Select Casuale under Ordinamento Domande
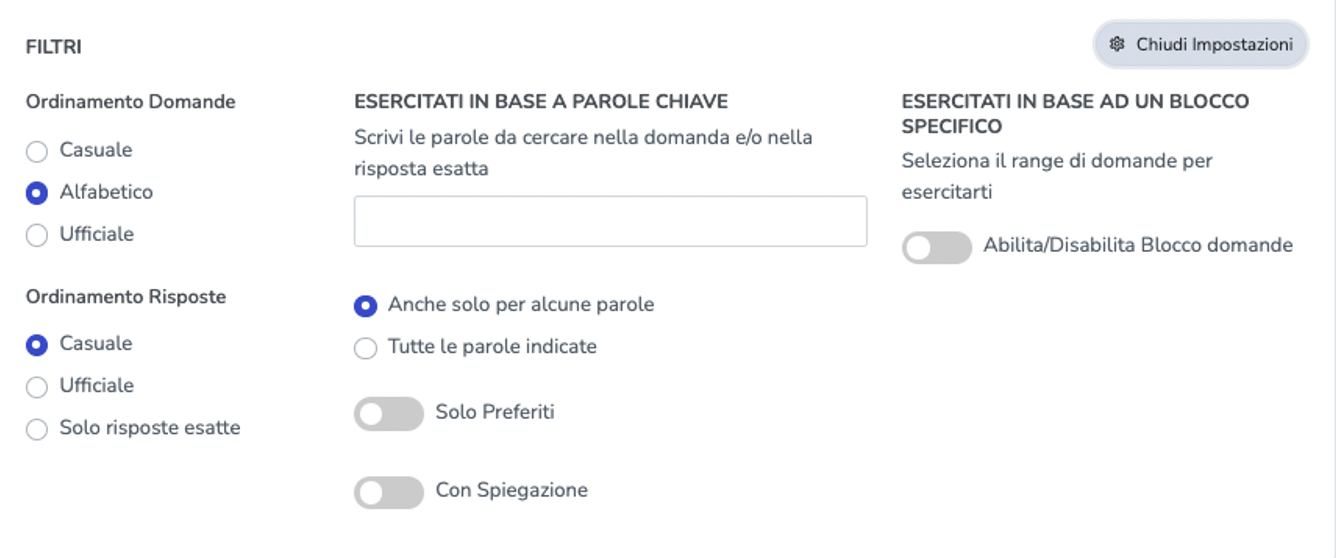This screenshot has height=558, width=1336. coord(37,151)
